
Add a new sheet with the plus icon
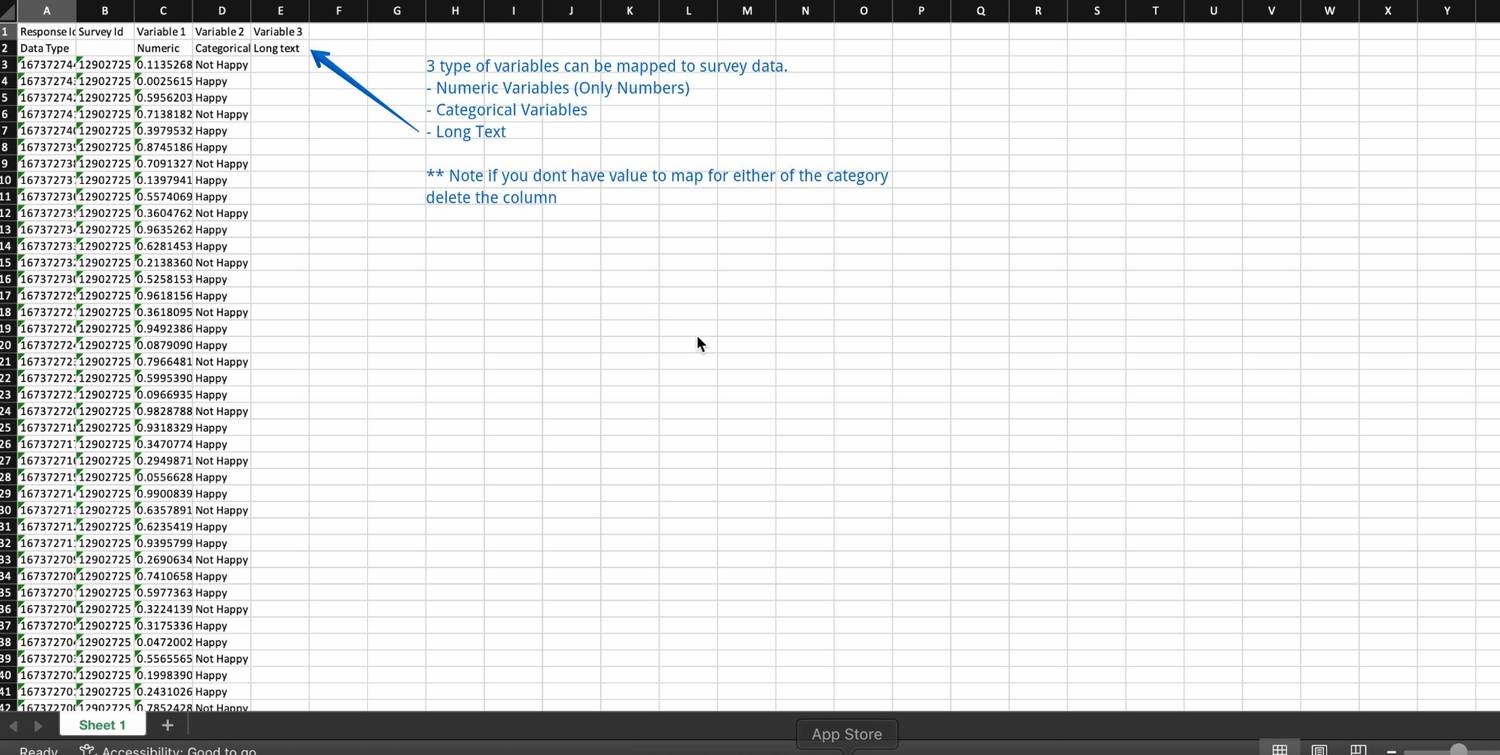pos(167,724)
